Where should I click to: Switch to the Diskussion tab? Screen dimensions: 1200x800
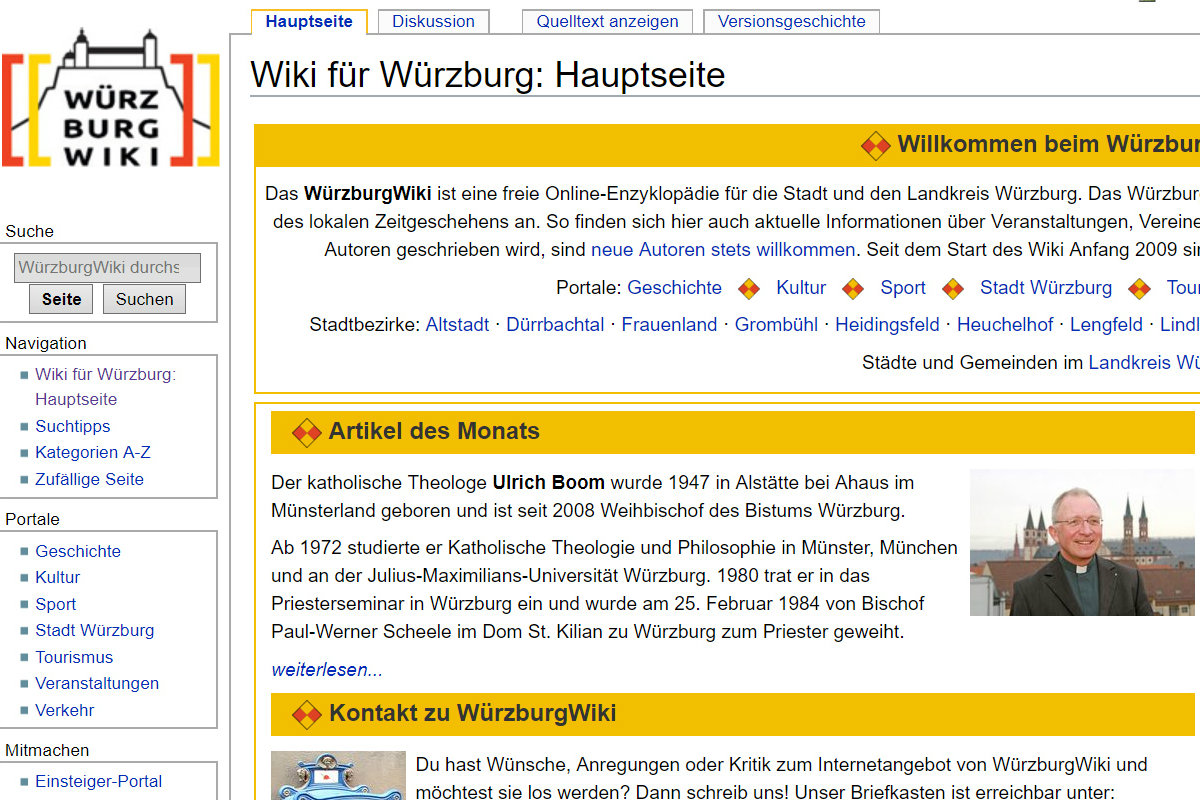pyautogui.click(x=433, y=21)
